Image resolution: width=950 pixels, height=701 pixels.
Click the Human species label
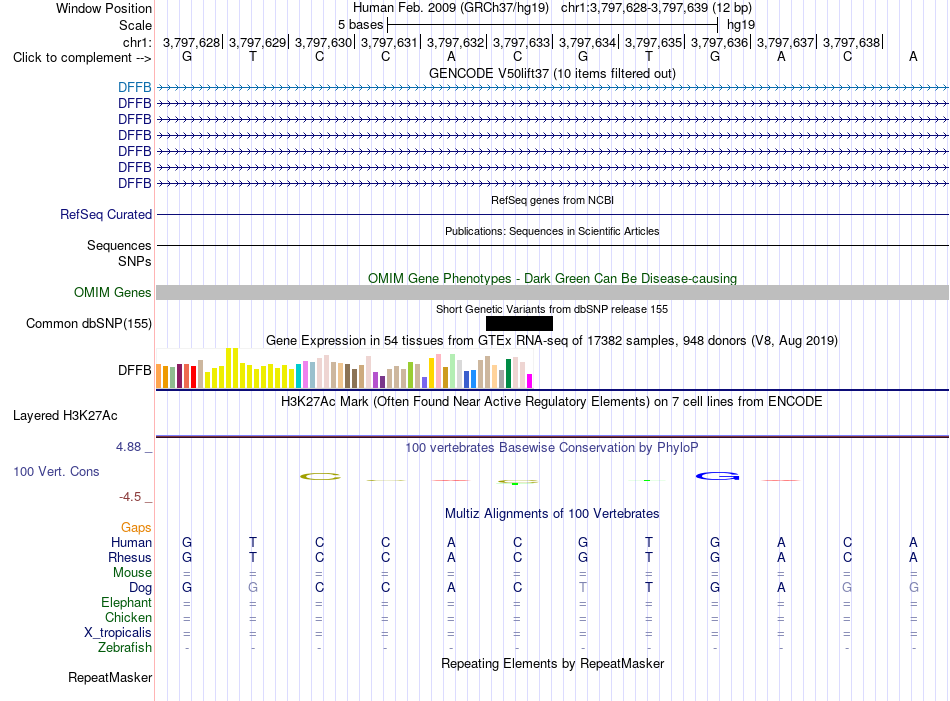point(131,542)
